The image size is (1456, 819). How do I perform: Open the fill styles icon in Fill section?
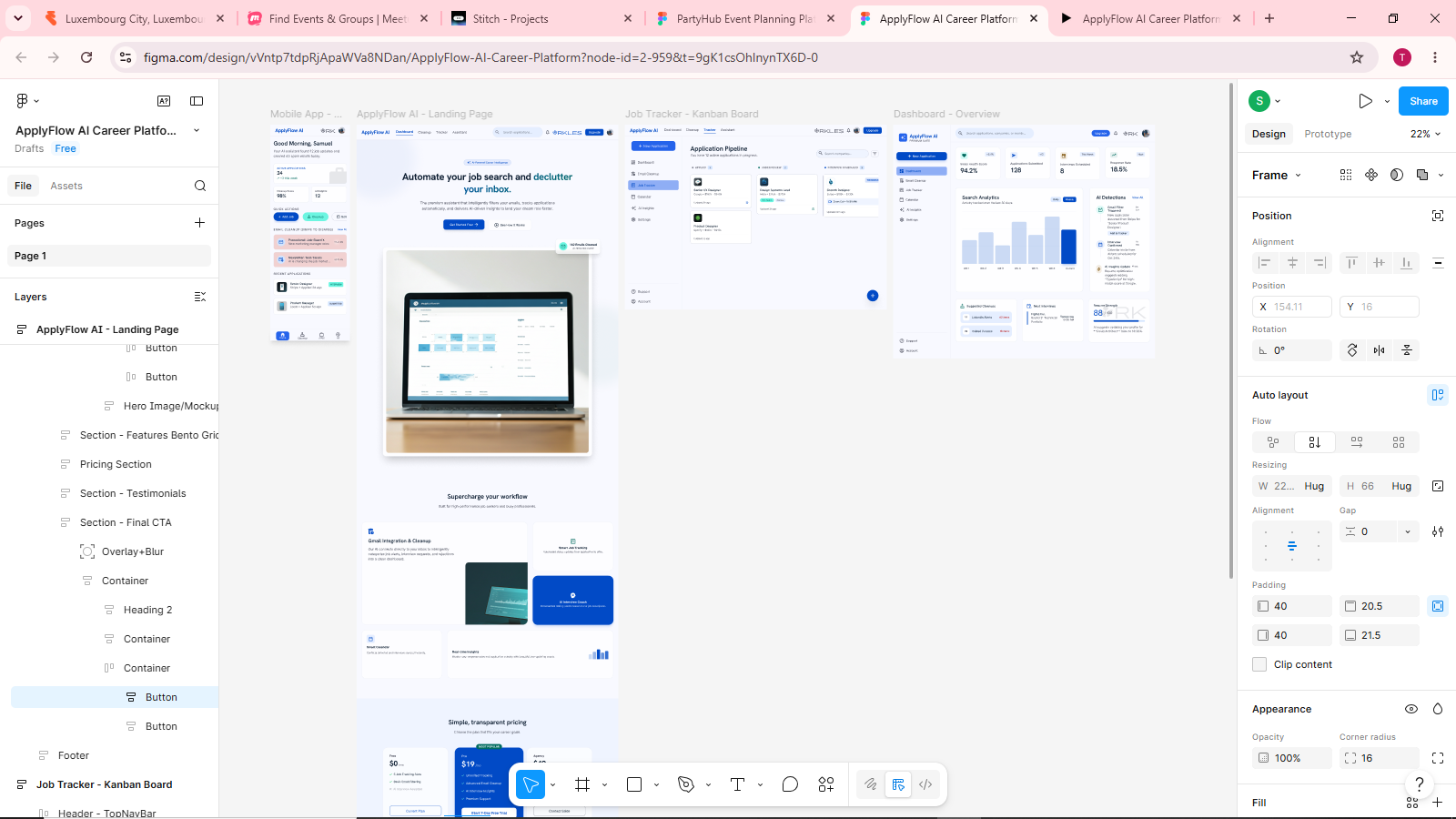click(1412, 803)
